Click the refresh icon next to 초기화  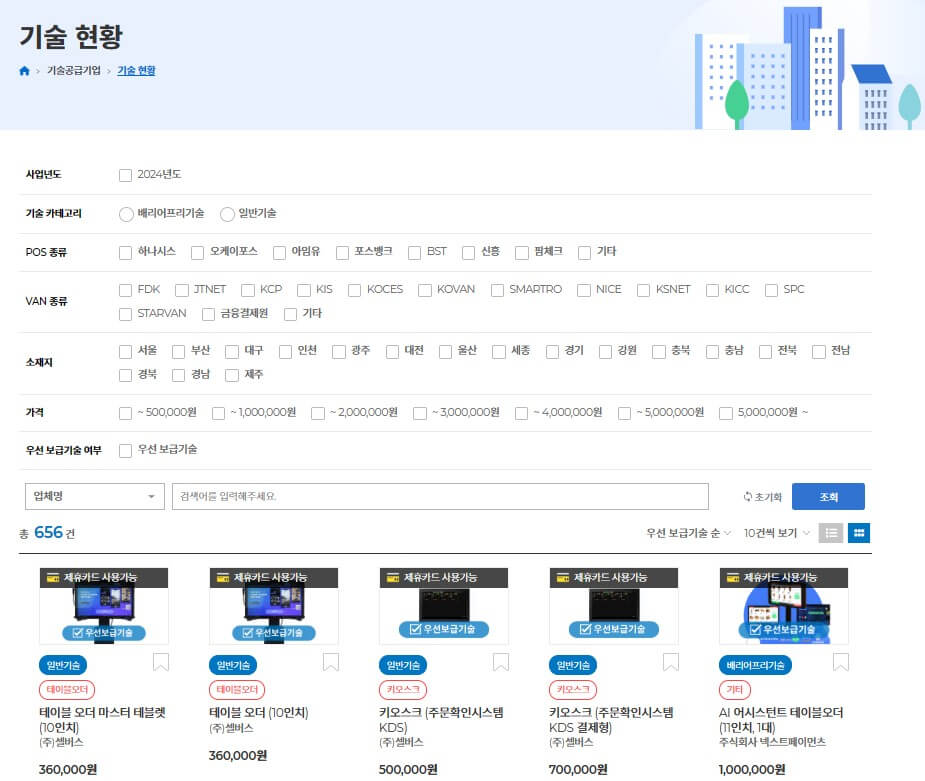(749, 497)
